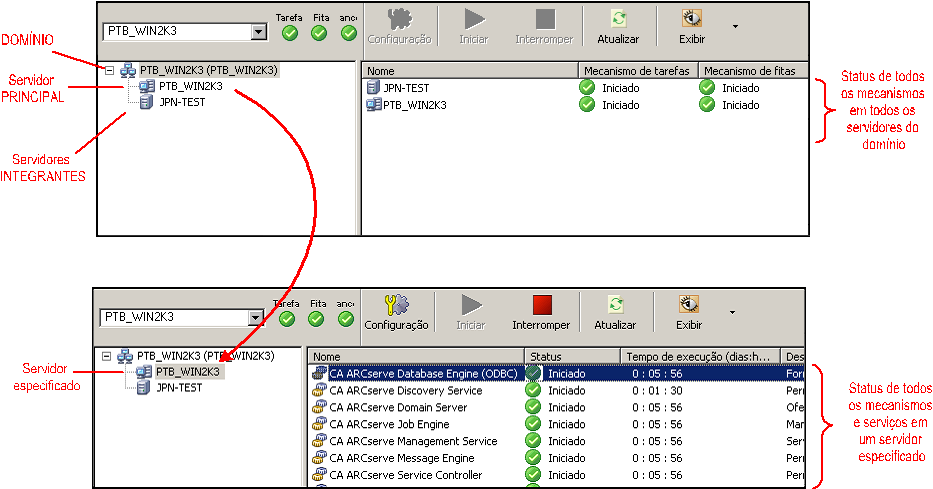
Task: Click Atualizar refresh button in lower window
Action: (615, 313)
